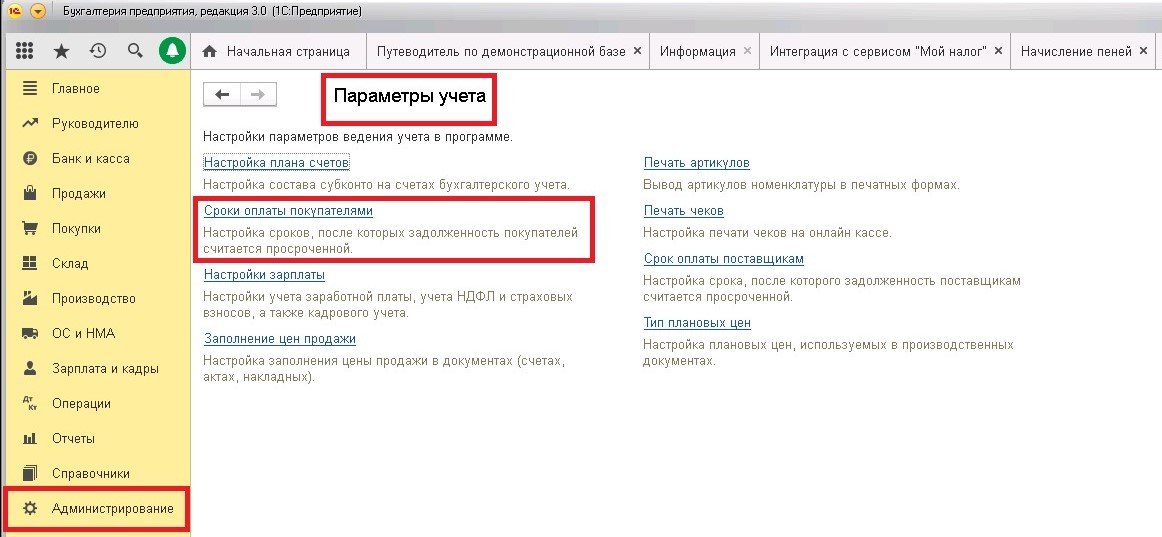Image resolution: width=1162 pixels, height=537 pixels.
Task: Open the Настройка плана счетов link
Action: 276,162
